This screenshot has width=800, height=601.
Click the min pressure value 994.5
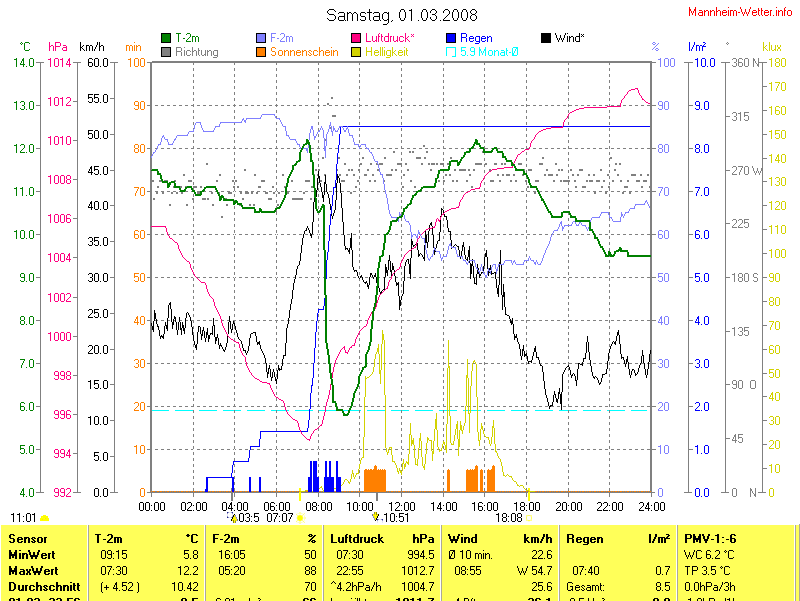pos(420,555)
